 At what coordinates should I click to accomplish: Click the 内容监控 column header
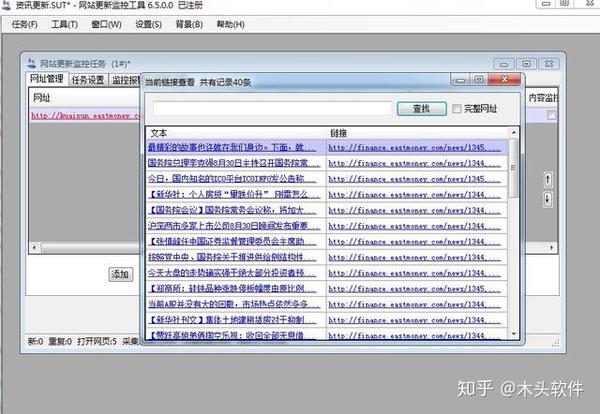tap(543, 98)
